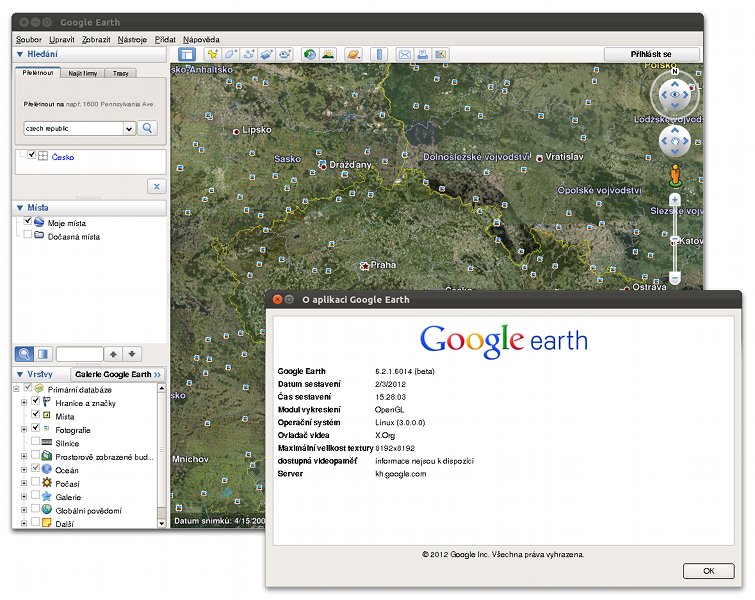Screen dimensions: 755x600
Task: Switch to the Najít firmy tab
Action: 82,73
